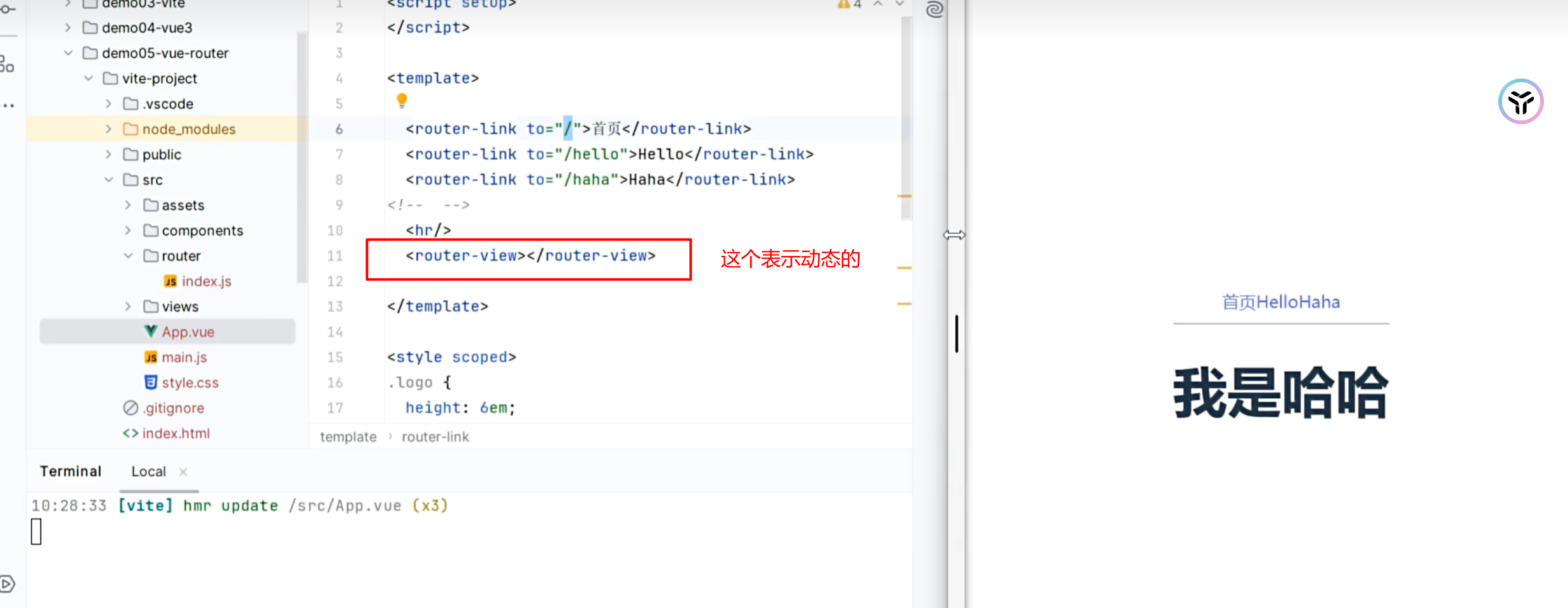Collapse the demo05-vue-router folder

[68, 53]
